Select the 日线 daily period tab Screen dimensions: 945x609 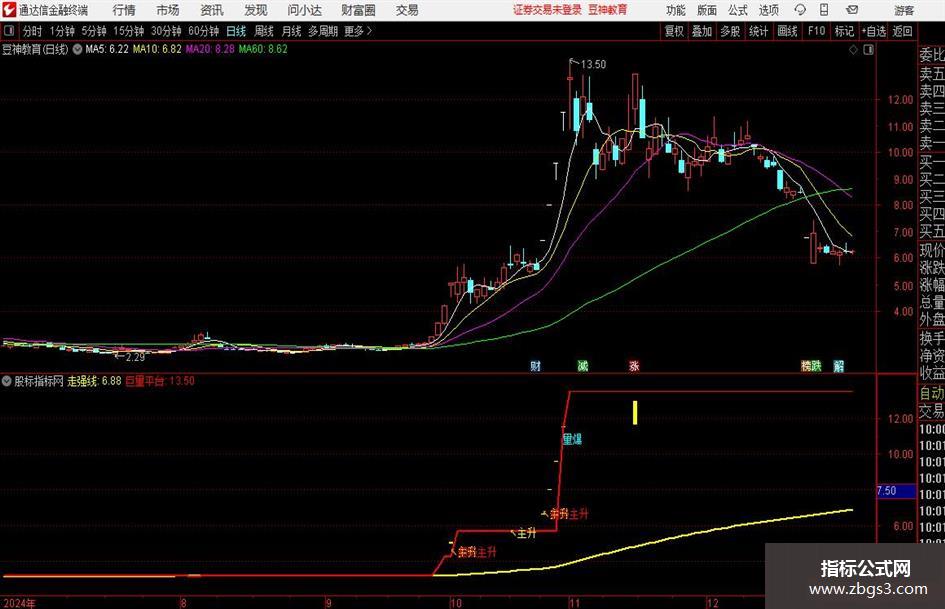236,31
